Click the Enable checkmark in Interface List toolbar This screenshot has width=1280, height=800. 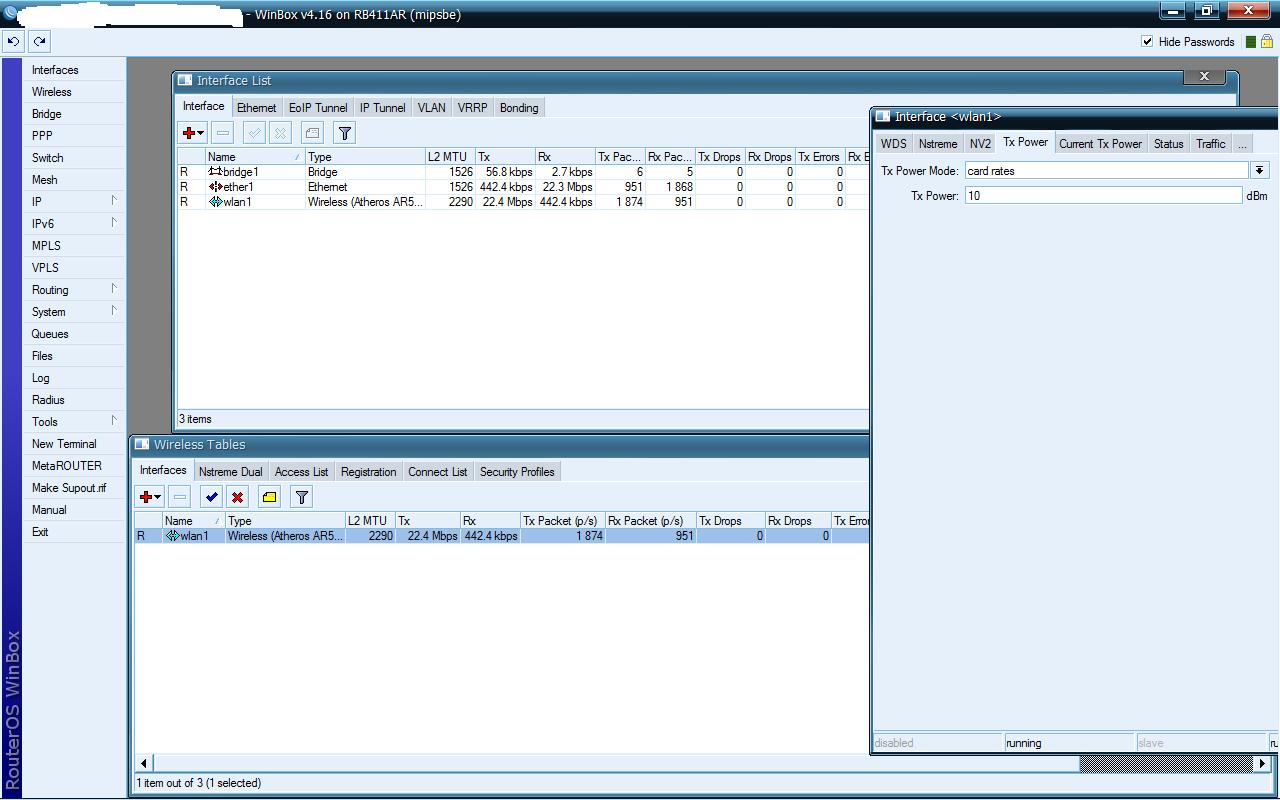255,133
